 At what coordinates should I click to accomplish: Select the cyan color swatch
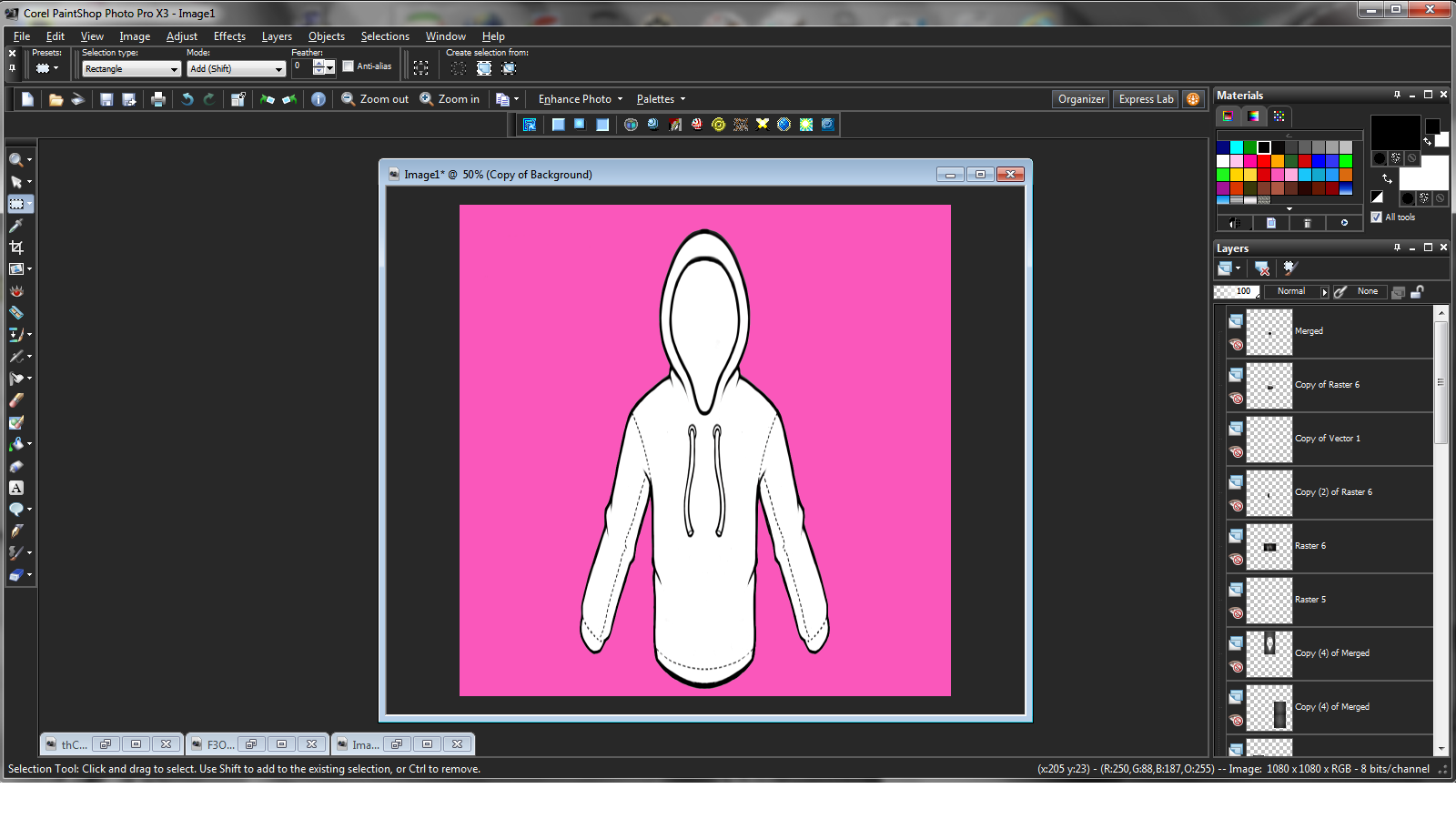point(1237,147)
